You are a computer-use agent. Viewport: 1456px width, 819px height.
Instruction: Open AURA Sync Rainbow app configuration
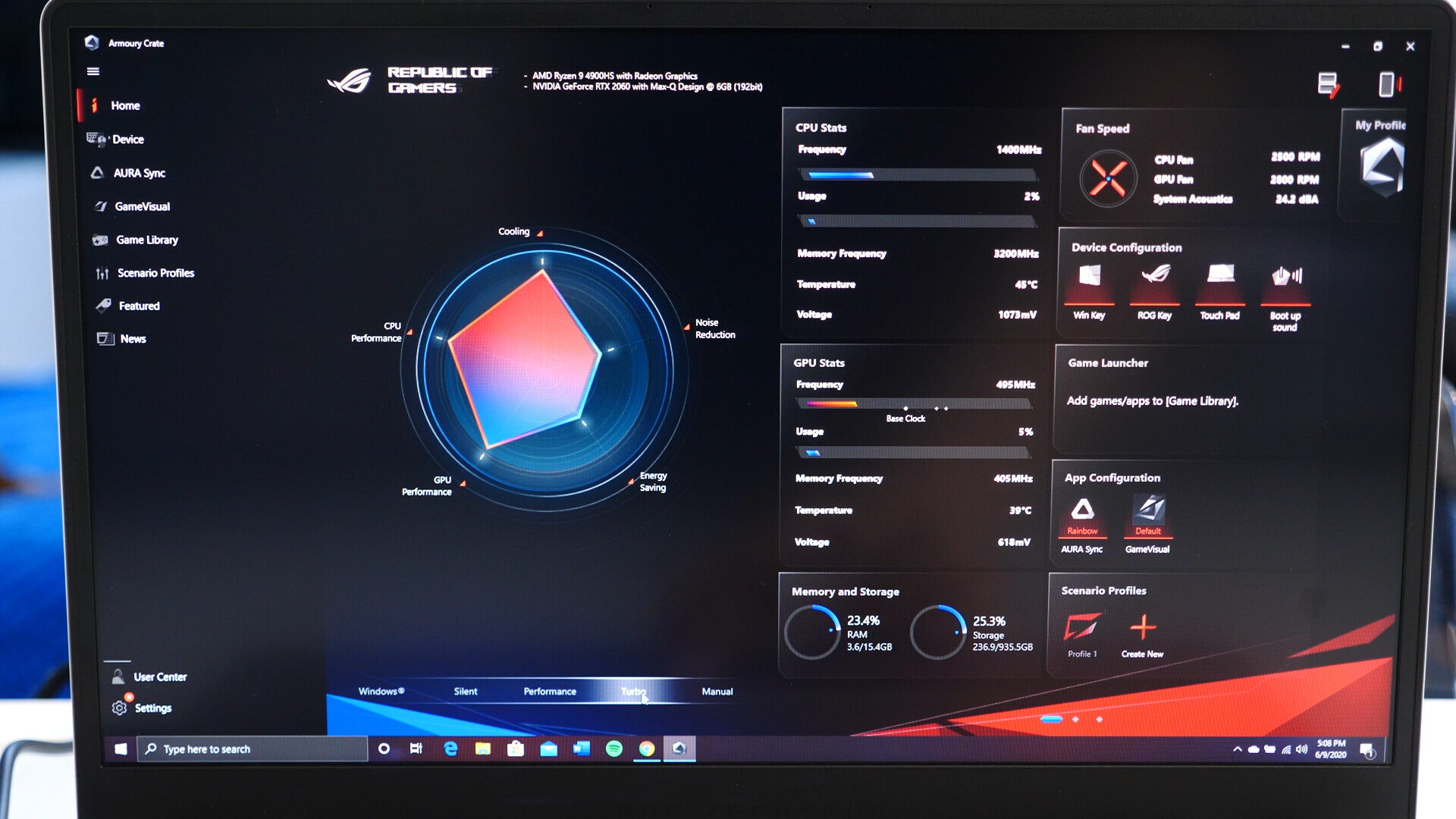pos(1082,523)
